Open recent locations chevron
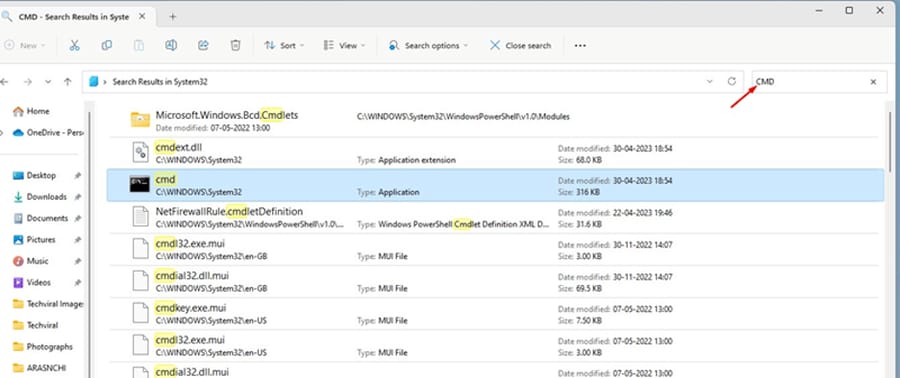The image size is (900, 378). [x=48, y=82]
